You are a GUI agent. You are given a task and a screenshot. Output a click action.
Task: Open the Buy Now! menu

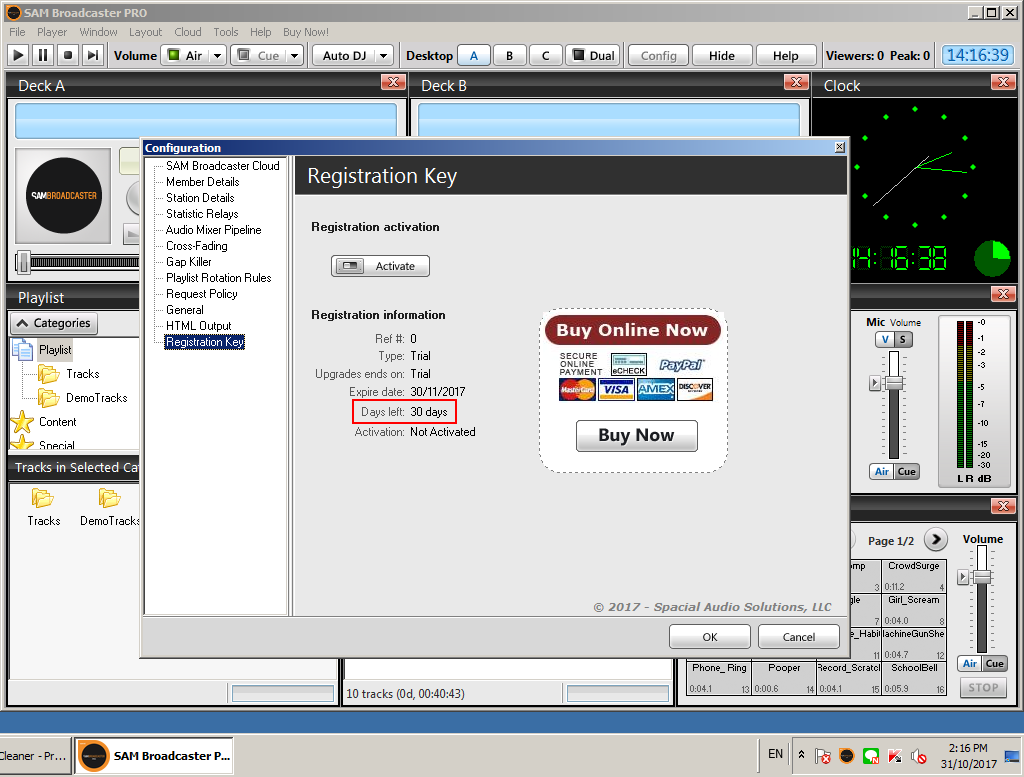point(306,31)
